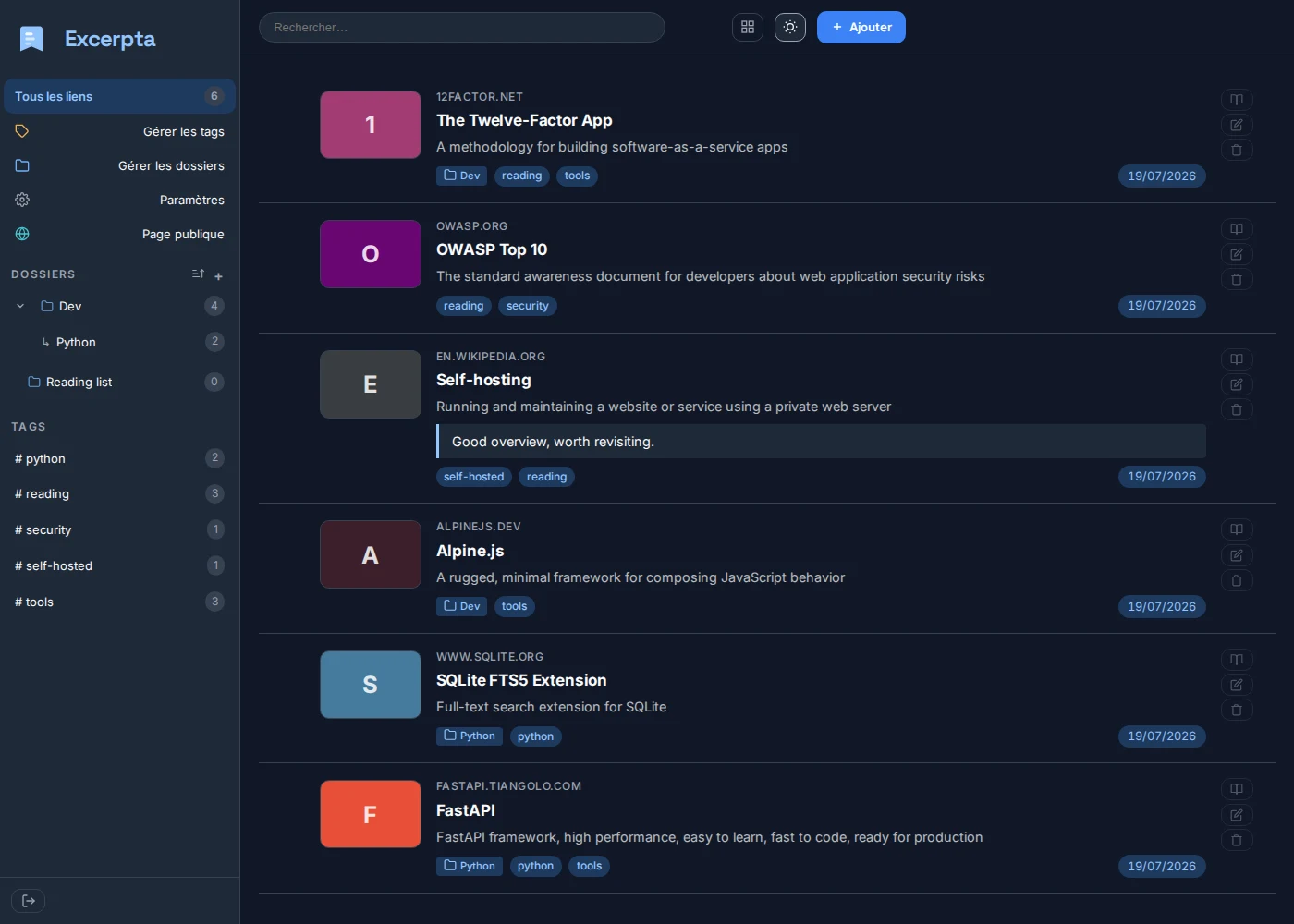Screen dimensions: 1294x924
Task: Click the purple OWASP thumbnail tile
Action: [371, 254]
